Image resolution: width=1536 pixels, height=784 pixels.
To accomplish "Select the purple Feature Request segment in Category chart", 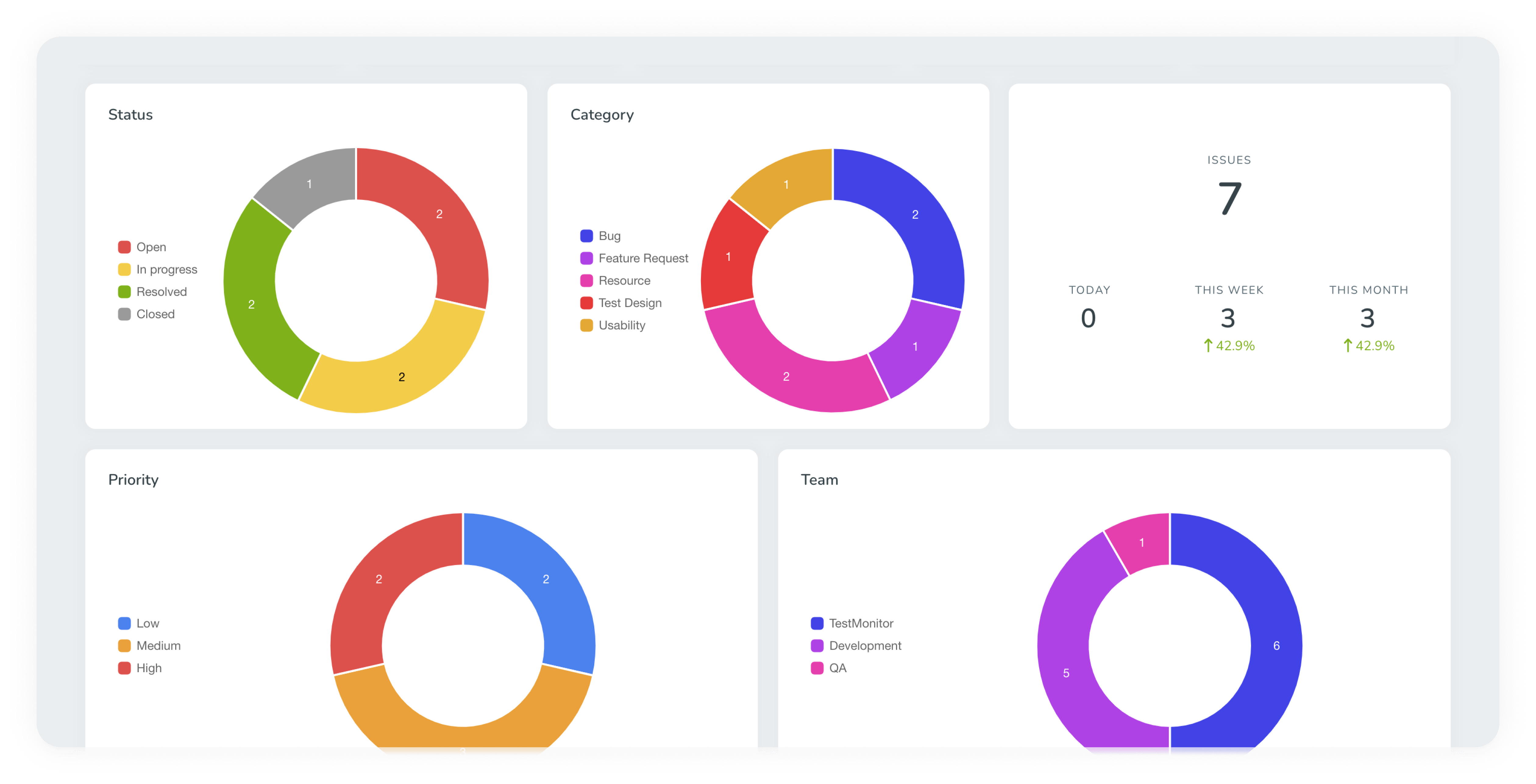I will (915, 346).
